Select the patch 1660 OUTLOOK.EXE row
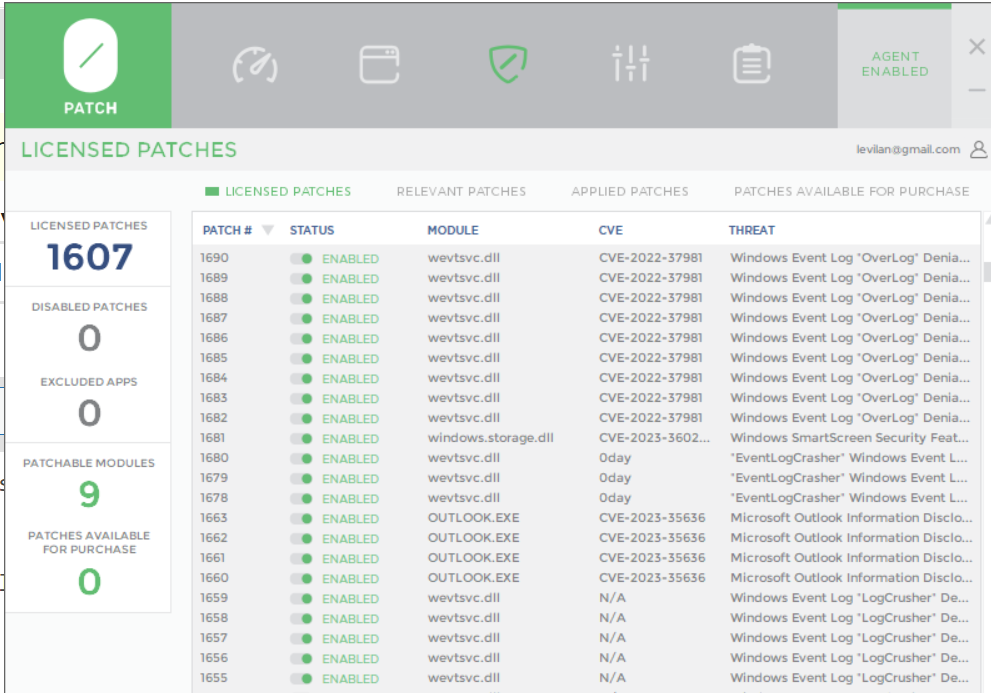This screenshot has width=991, height=693. point(580,578)
